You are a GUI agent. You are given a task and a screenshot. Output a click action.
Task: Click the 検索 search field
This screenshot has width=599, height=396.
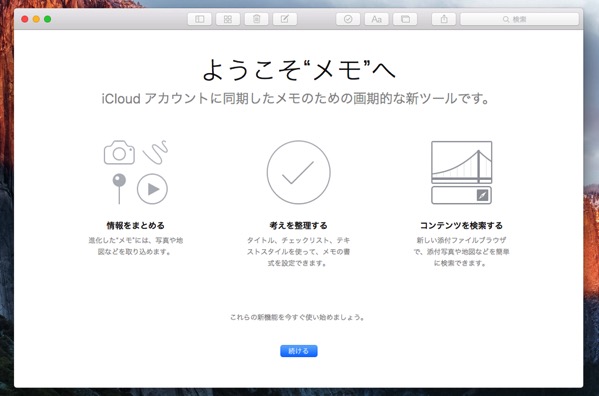[x=520, y=19]
